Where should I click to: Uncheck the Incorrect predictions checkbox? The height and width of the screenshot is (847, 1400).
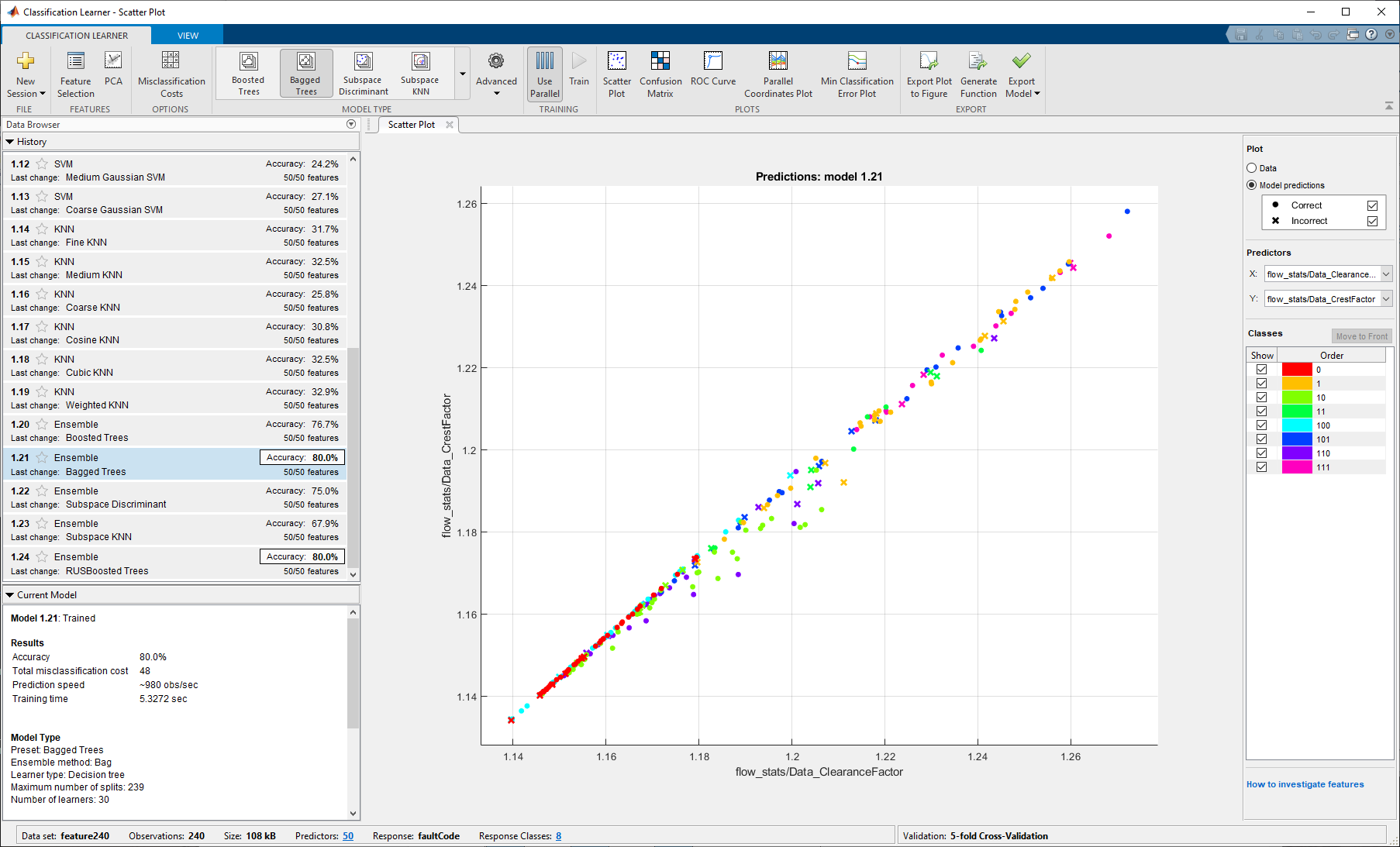[1372, 221]
